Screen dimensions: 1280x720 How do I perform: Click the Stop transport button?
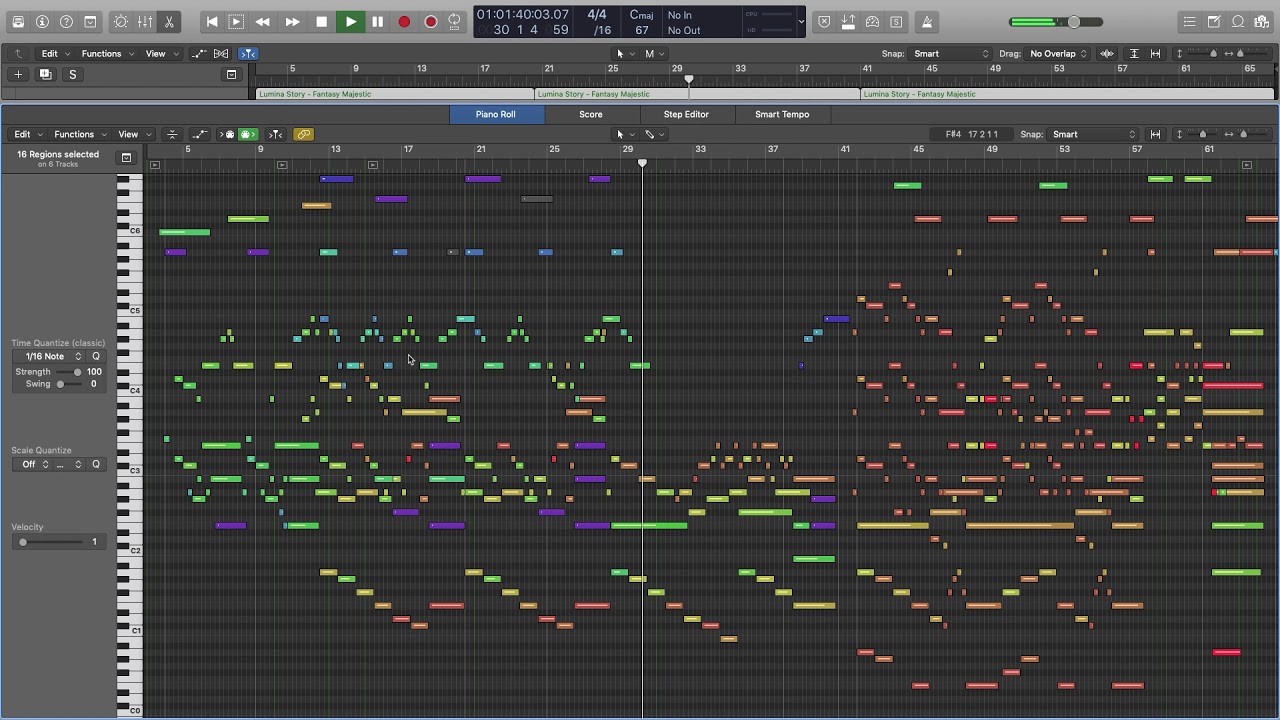[321, 22]
